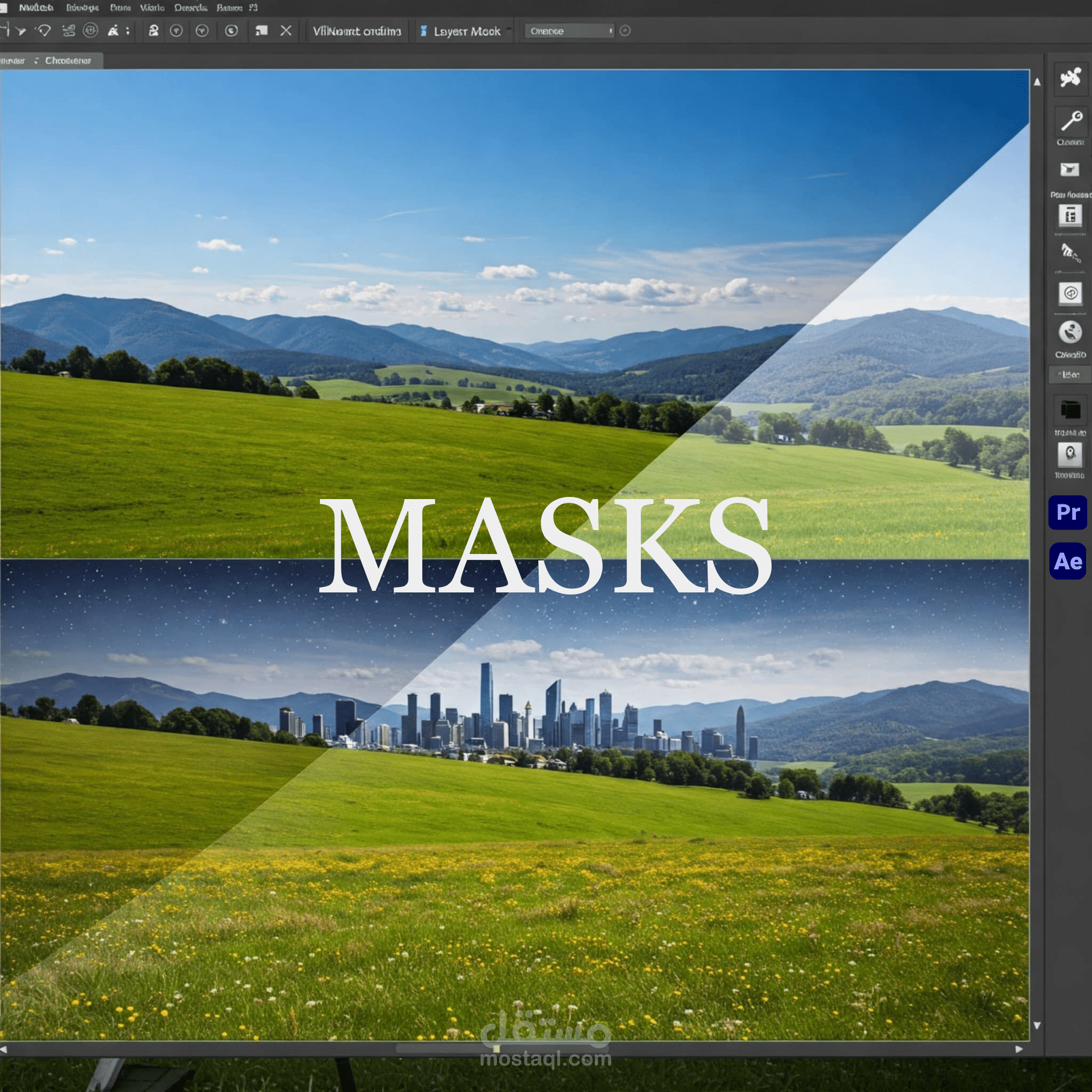Image resolution: width=1092 pixels, height=1092 pixels.
Task: Click the person stamp icon in toolbar
Action: (153, 30)
